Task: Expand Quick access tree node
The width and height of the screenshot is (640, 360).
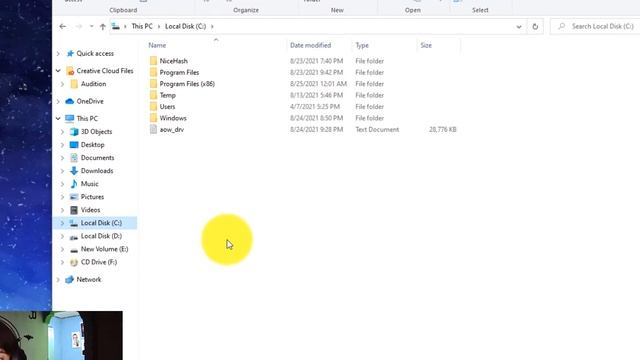Action: pyautogui.click(x=58, y=53)
